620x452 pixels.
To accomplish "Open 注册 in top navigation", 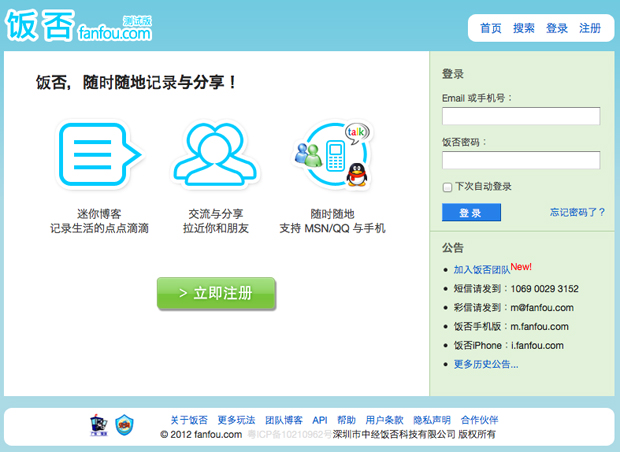I will 590,28.
